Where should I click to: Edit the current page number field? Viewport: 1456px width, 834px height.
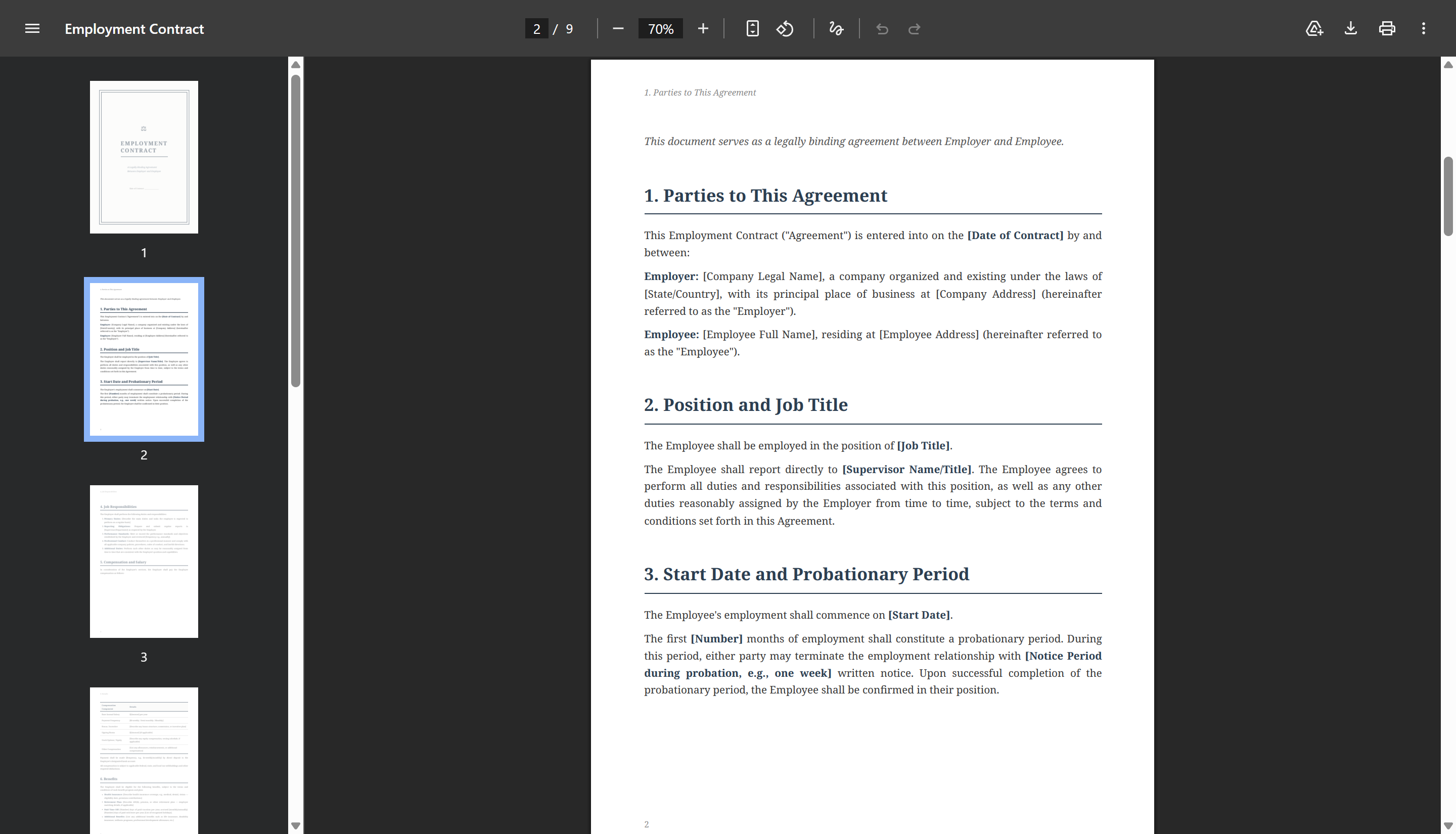tap(537, 29)
